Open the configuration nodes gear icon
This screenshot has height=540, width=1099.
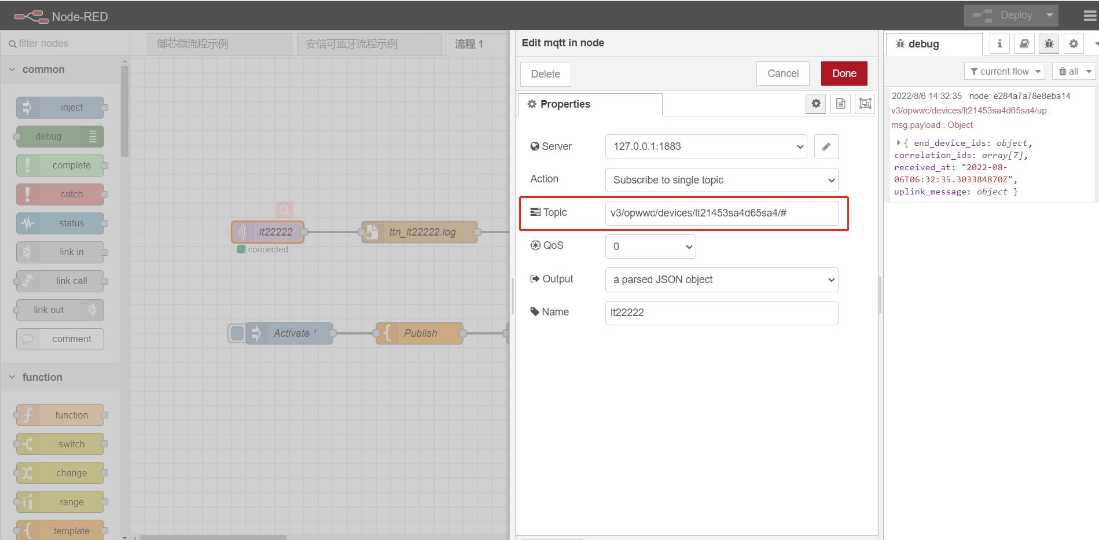[x=1073, y=43]
